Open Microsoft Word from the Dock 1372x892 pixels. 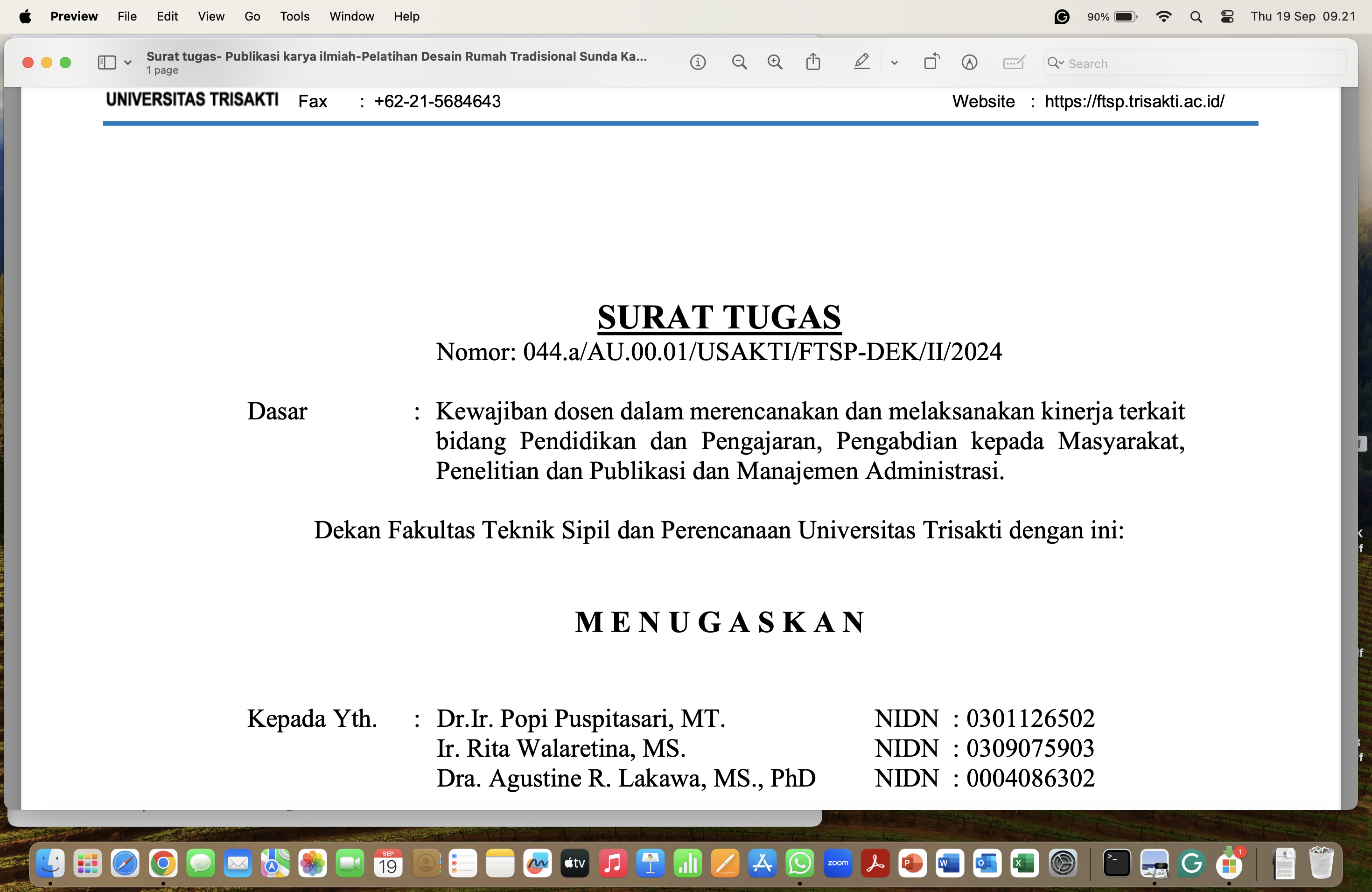pos(950,863)
